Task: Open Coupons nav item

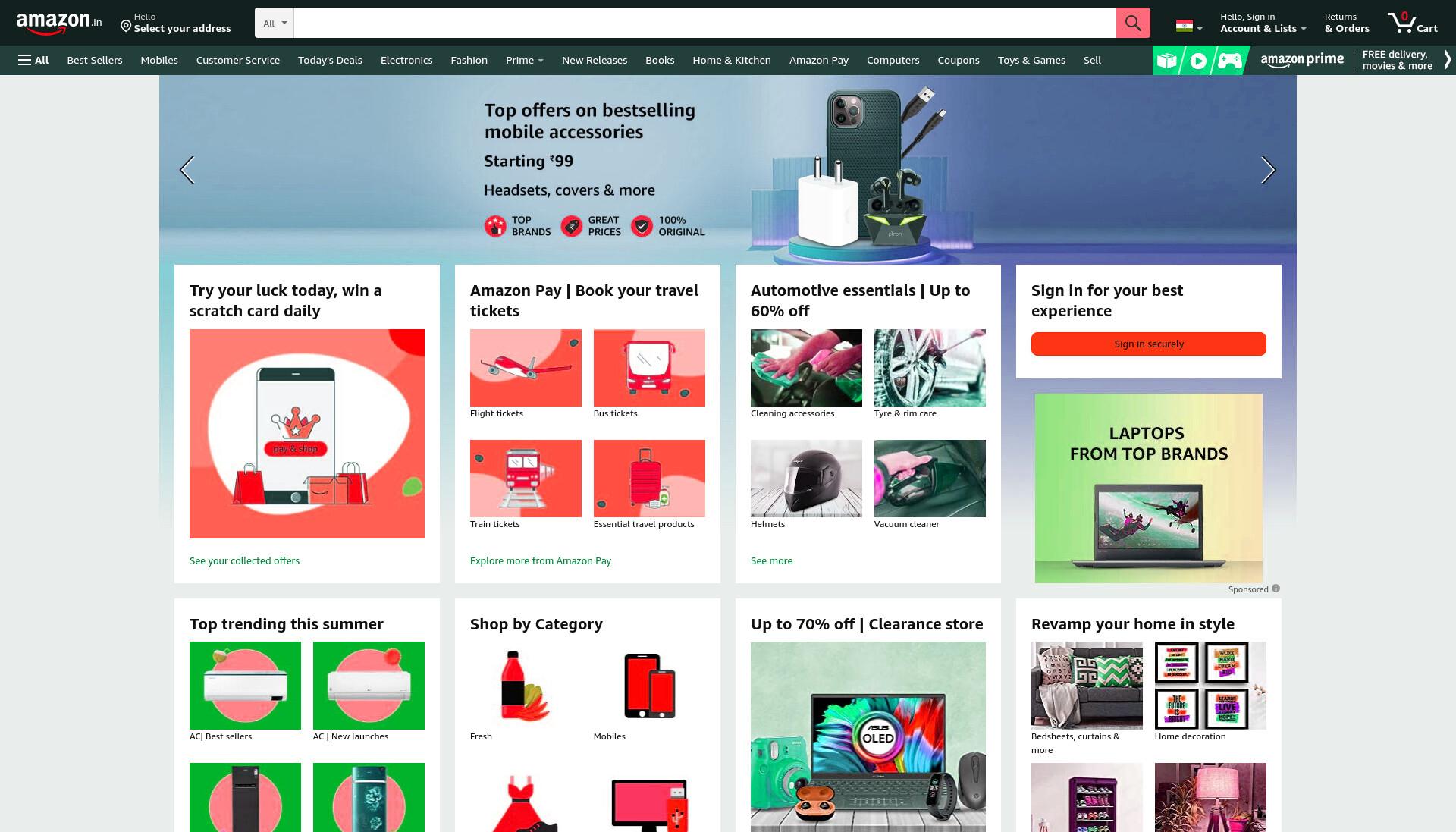Action: coord(959,60)
